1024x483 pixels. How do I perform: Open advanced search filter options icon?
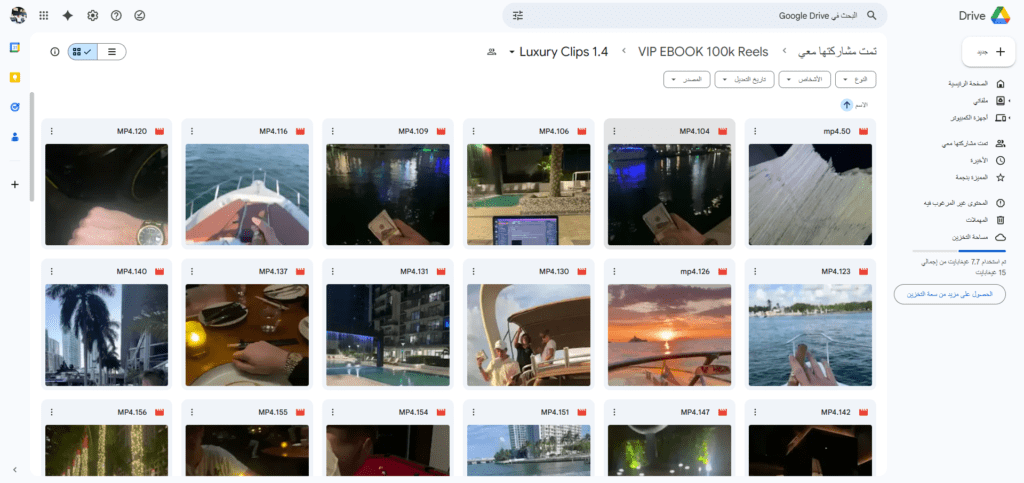pyautogui.click(x=518, y=16)
